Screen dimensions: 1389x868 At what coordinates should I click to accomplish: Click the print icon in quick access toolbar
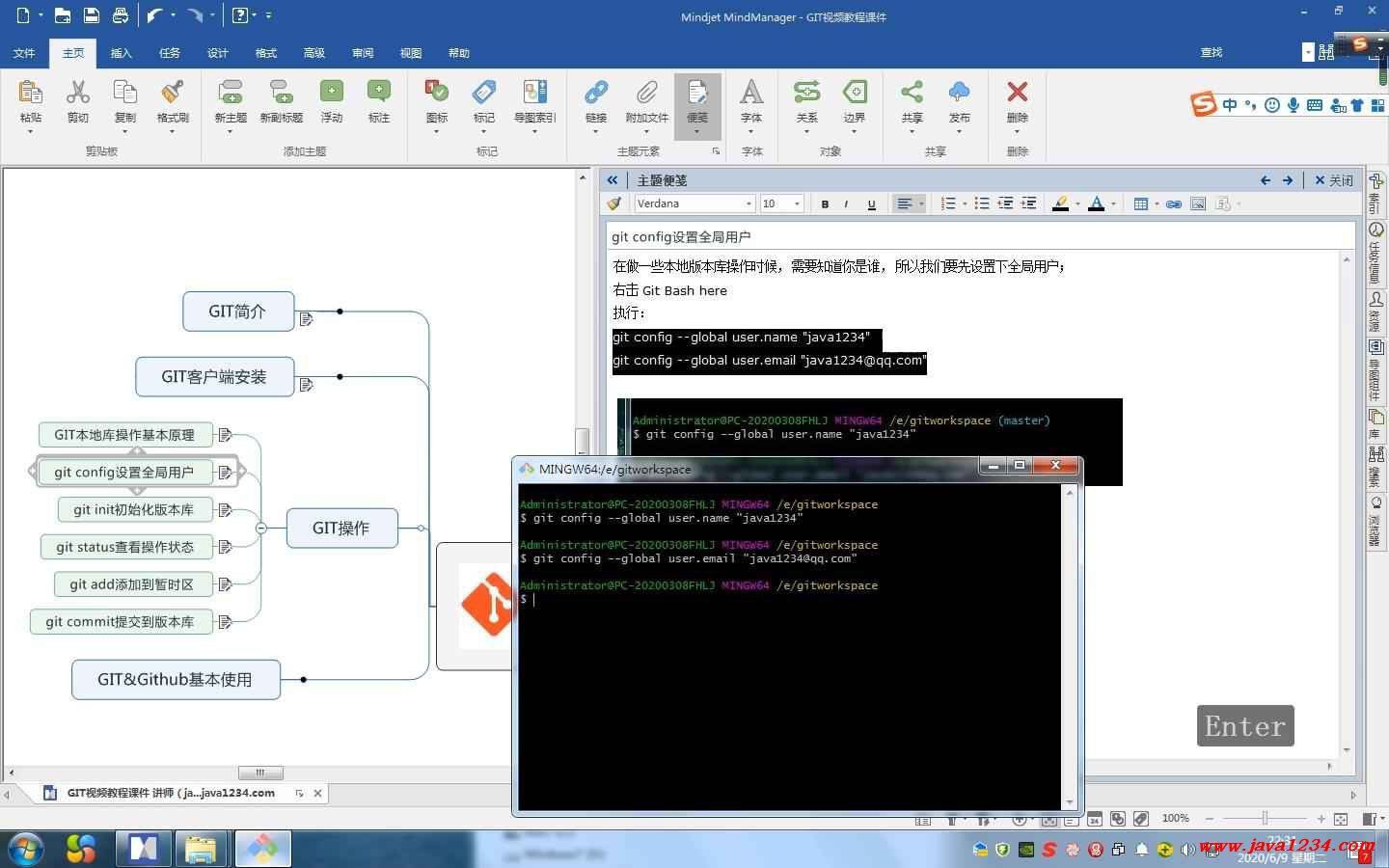[121, 15]
